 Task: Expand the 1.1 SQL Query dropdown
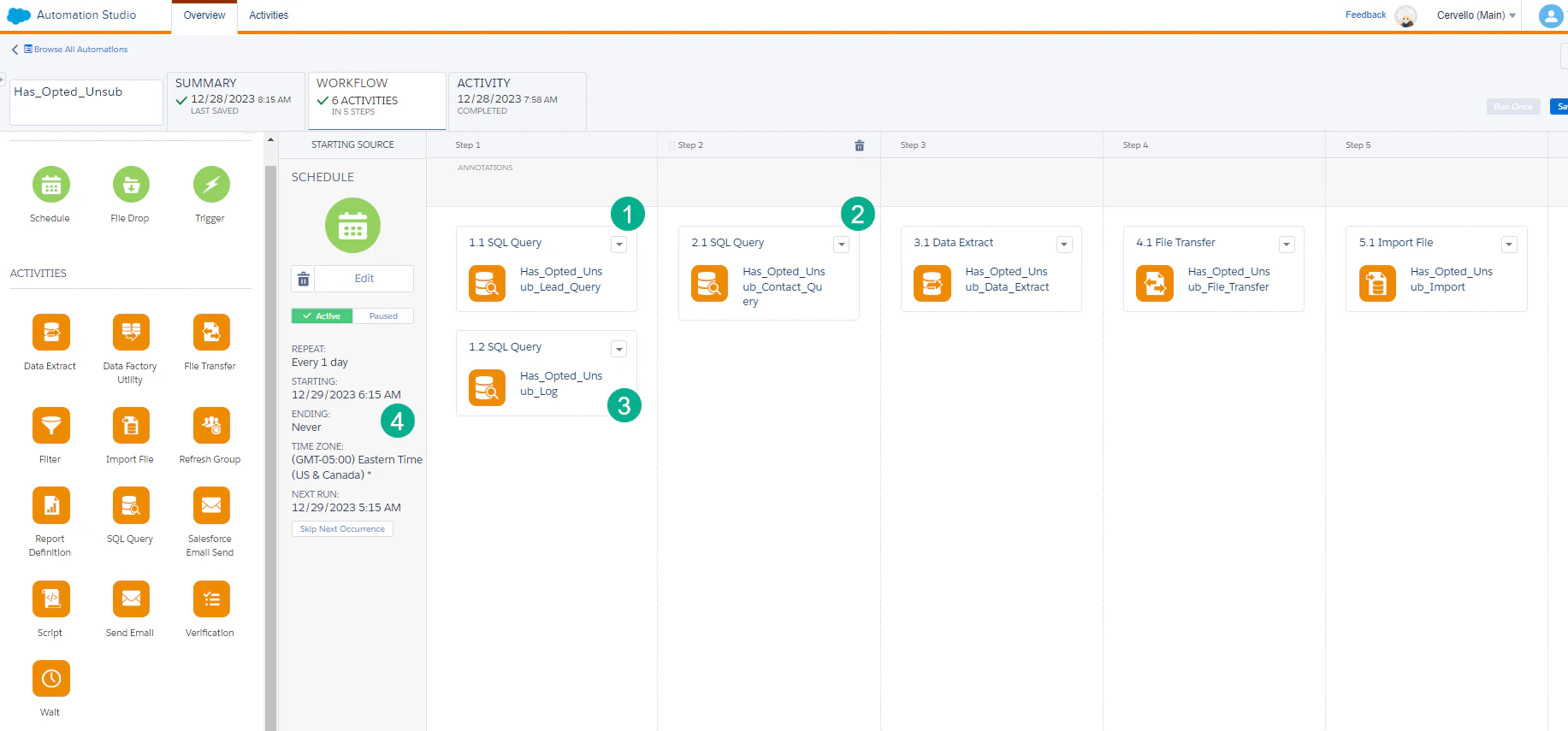[x=619, y=245]
